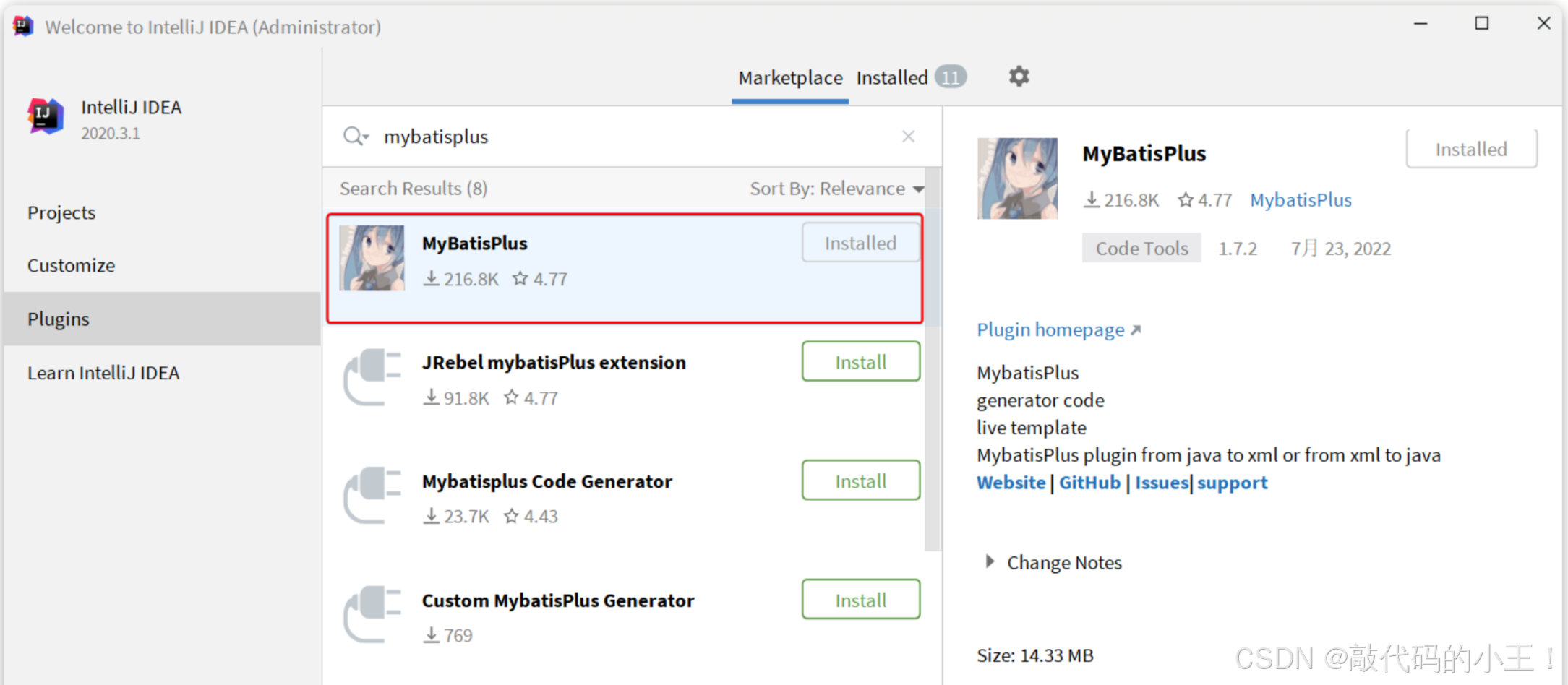
Task: Click the JRebel mybatisPlus extension plug icon
Action: click(372, 377)
